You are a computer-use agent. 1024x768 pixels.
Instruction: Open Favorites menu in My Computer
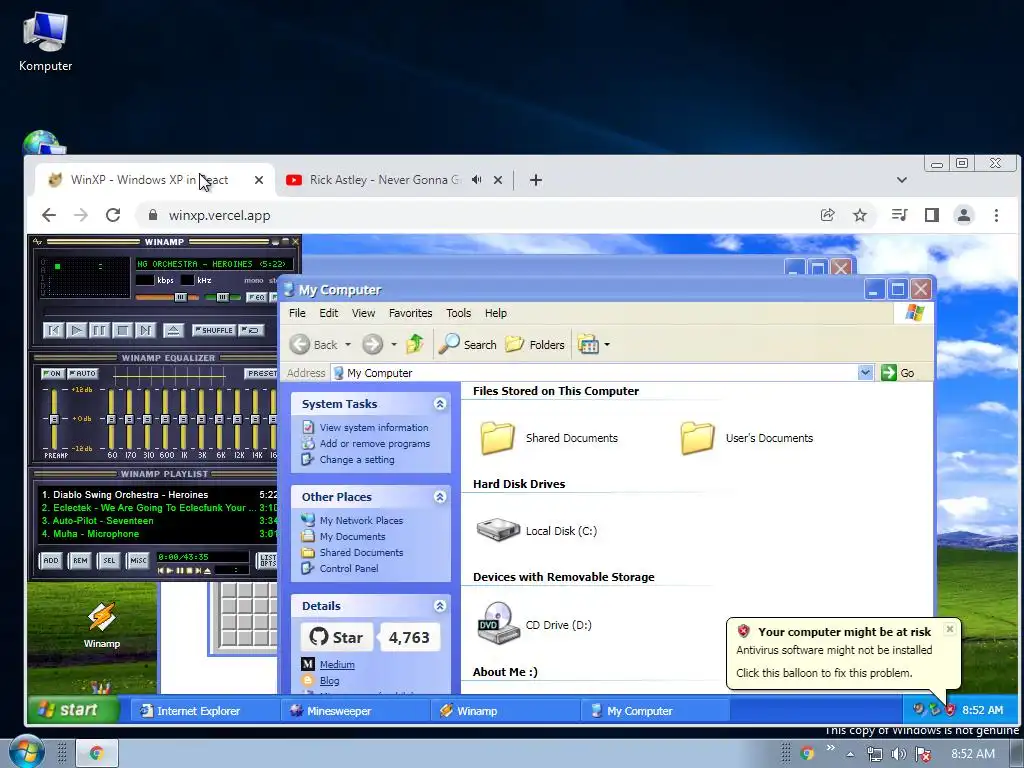(x=410, y=313)
